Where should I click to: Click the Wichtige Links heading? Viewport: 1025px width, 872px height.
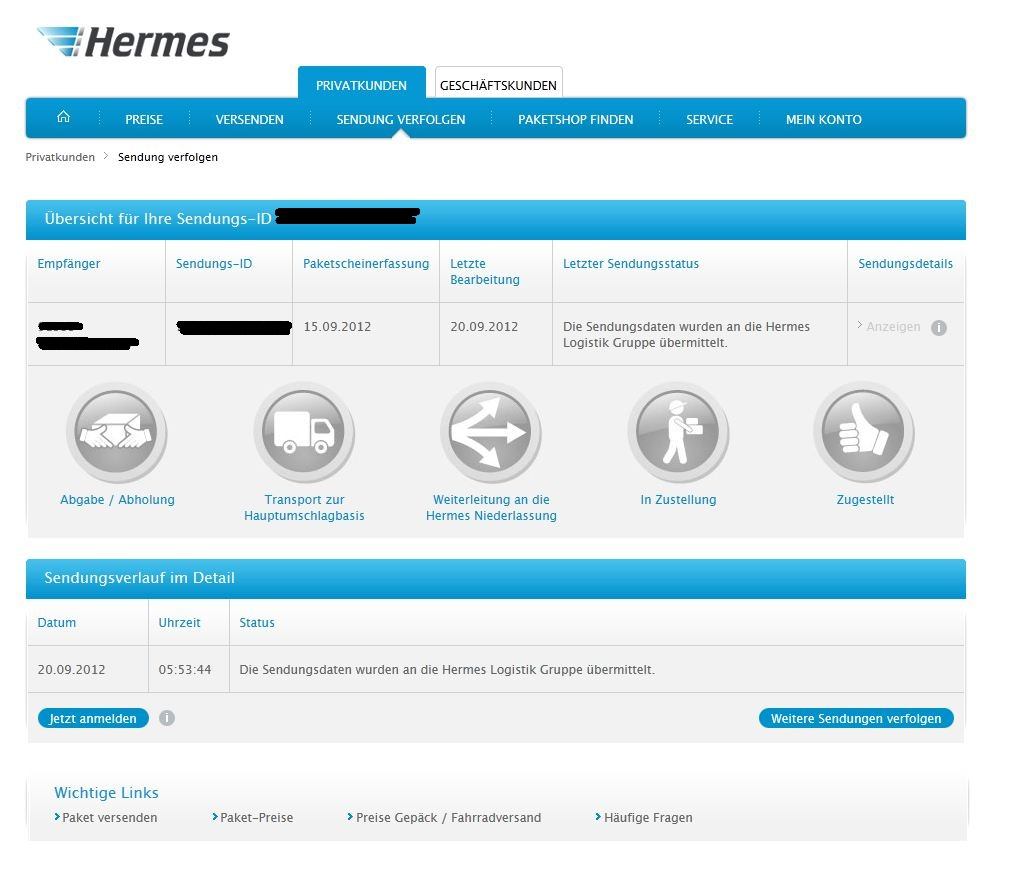107,792
